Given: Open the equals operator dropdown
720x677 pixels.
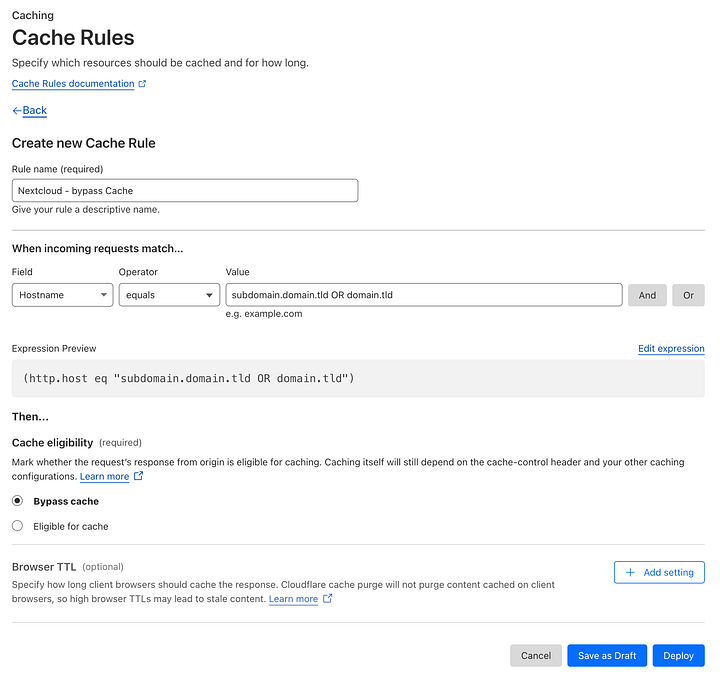Looking at the screenshot, I should click(169, 295).
